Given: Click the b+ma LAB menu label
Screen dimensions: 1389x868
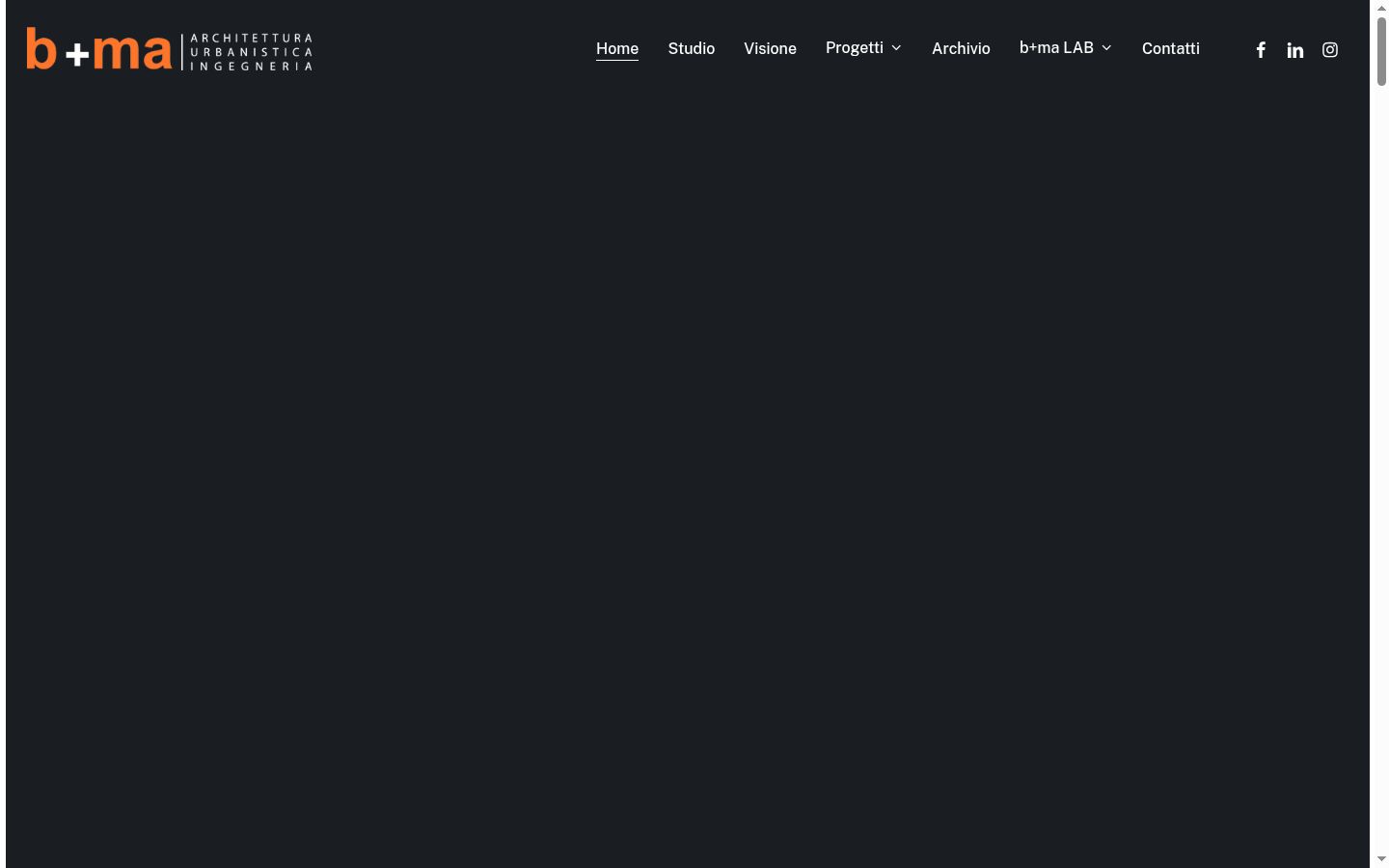Looking at the screenshot, I should point(1056,48).
